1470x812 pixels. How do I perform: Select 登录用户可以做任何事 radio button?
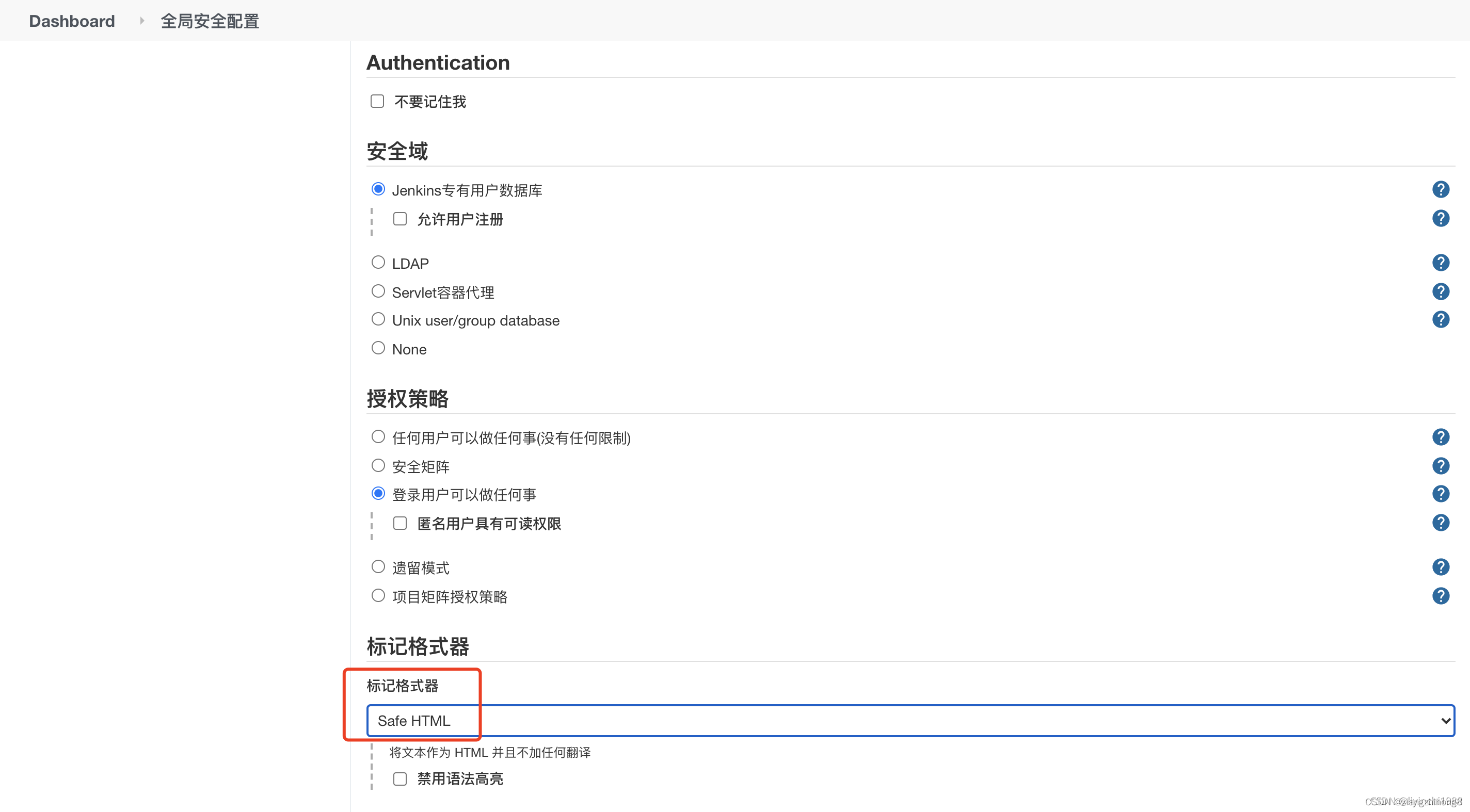[378, 493]
